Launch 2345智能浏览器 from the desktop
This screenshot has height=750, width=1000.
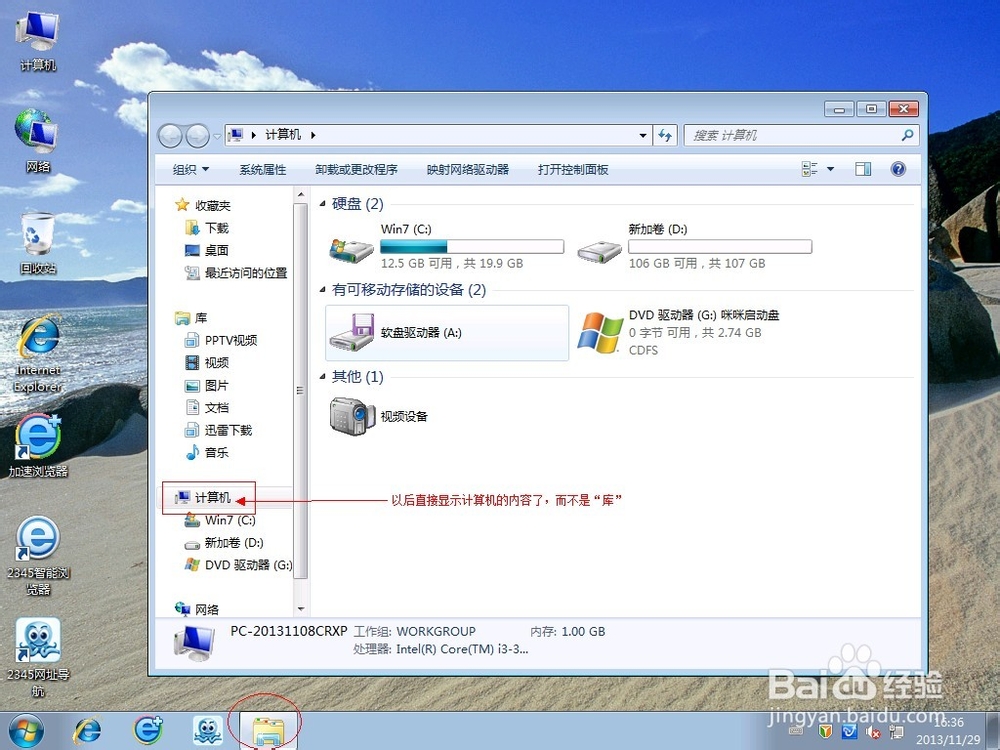[37, 550]
